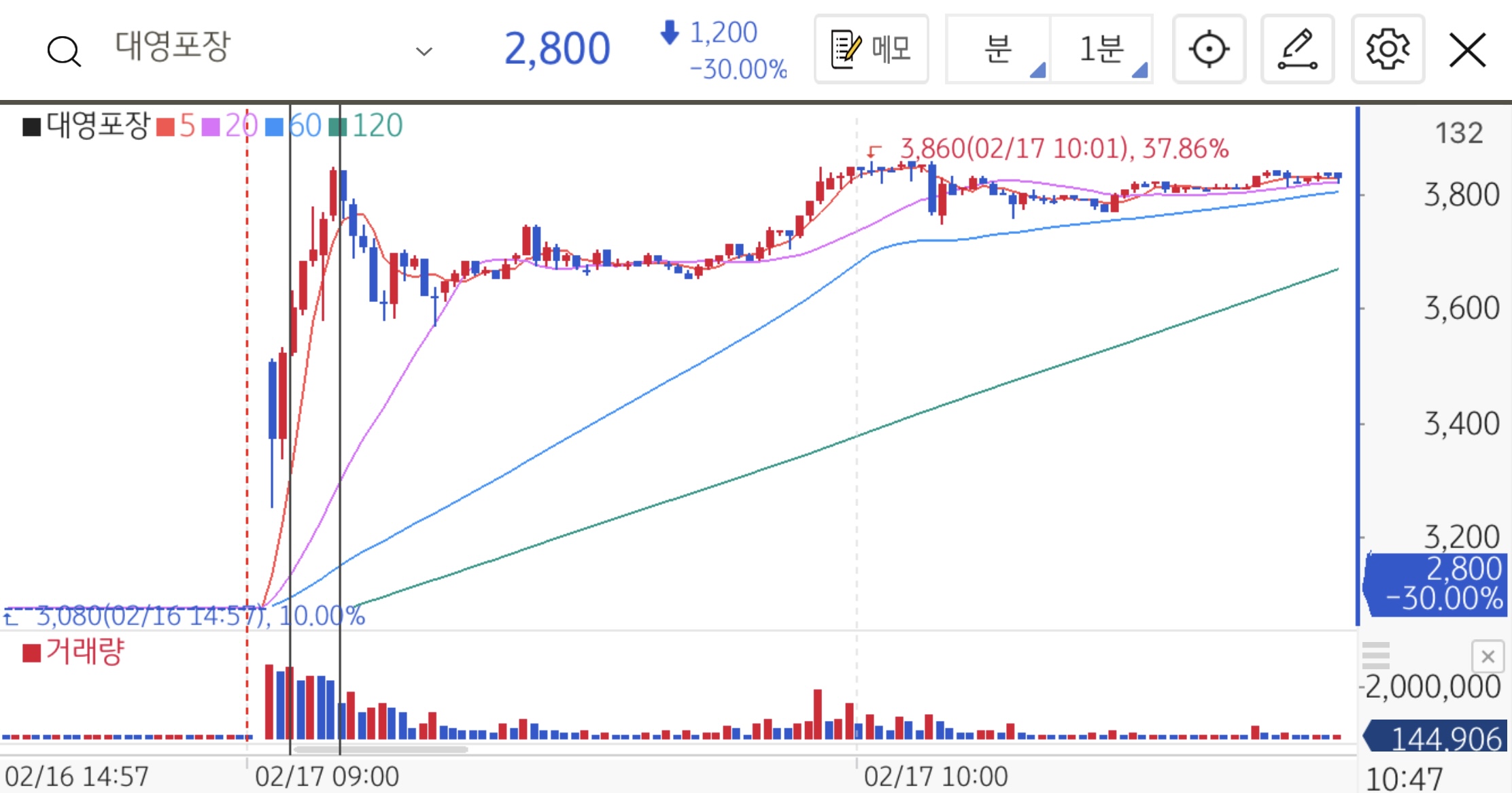This screenshot has height=793, width=1512.
Task: Open the 1분 interval dropdown
Action: 1101,49
